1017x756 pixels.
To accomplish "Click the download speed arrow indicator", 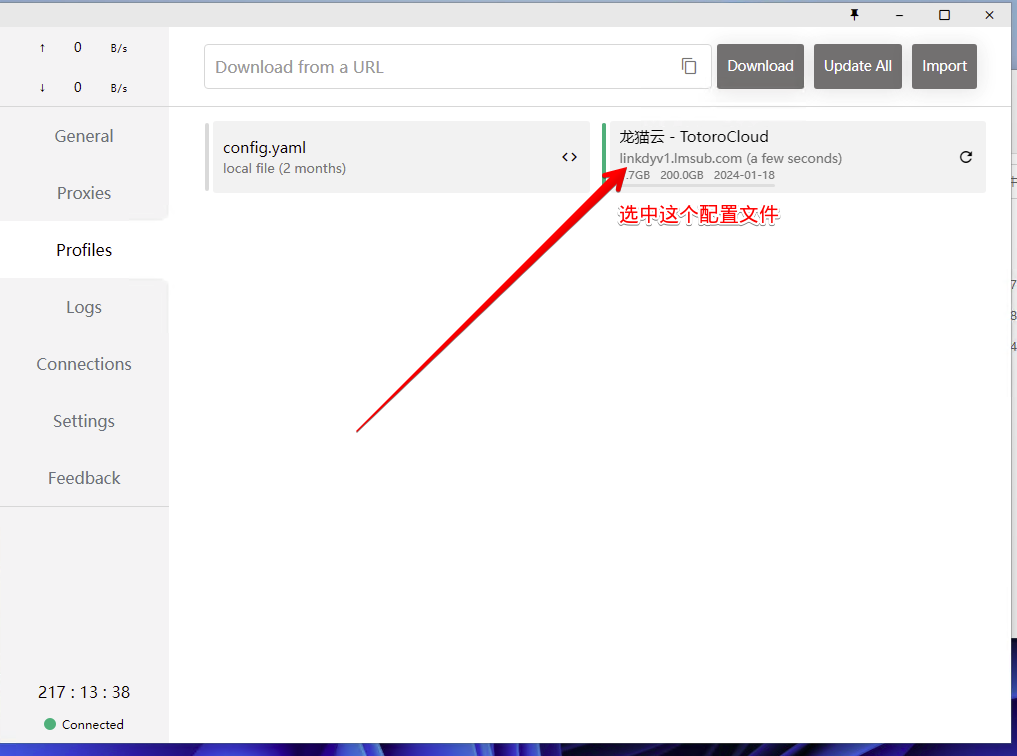I will (x=42, y=88).
